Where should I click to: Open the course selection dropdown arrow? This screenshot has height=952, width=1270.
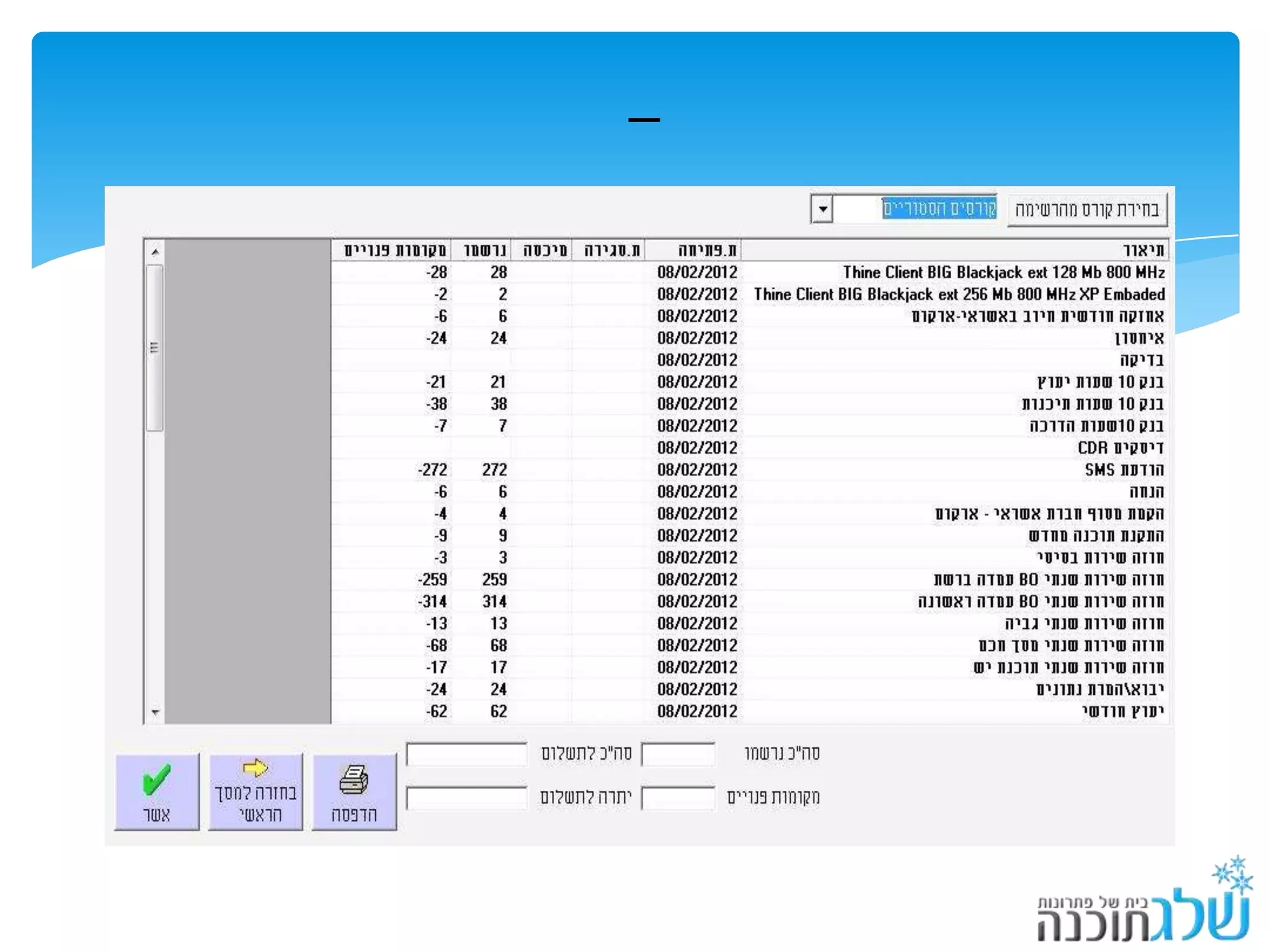click(x=822, y=209)
